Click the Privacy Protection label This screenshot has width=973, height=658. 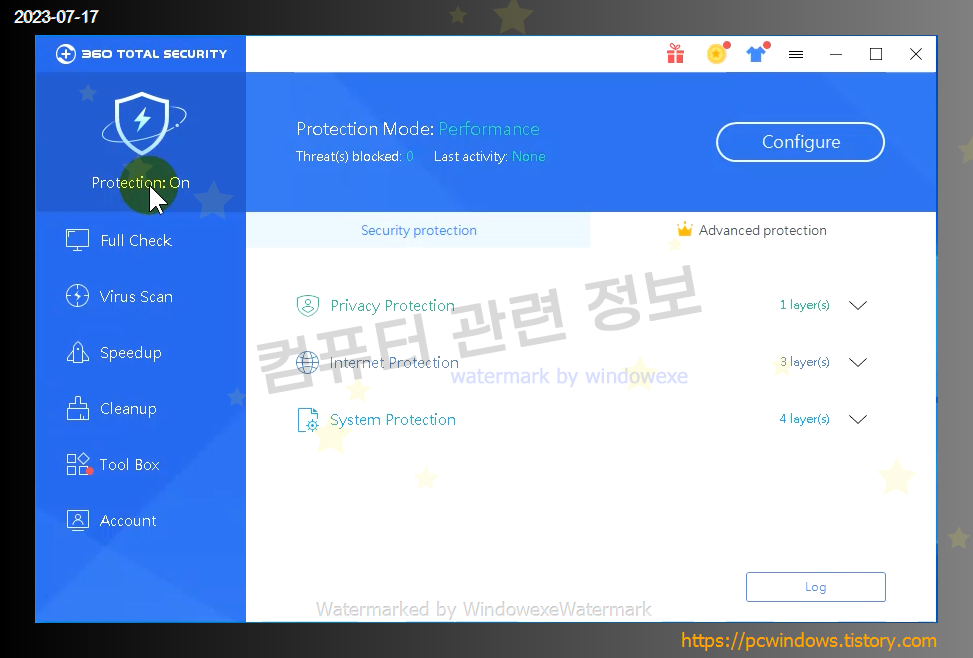point(392,305)
